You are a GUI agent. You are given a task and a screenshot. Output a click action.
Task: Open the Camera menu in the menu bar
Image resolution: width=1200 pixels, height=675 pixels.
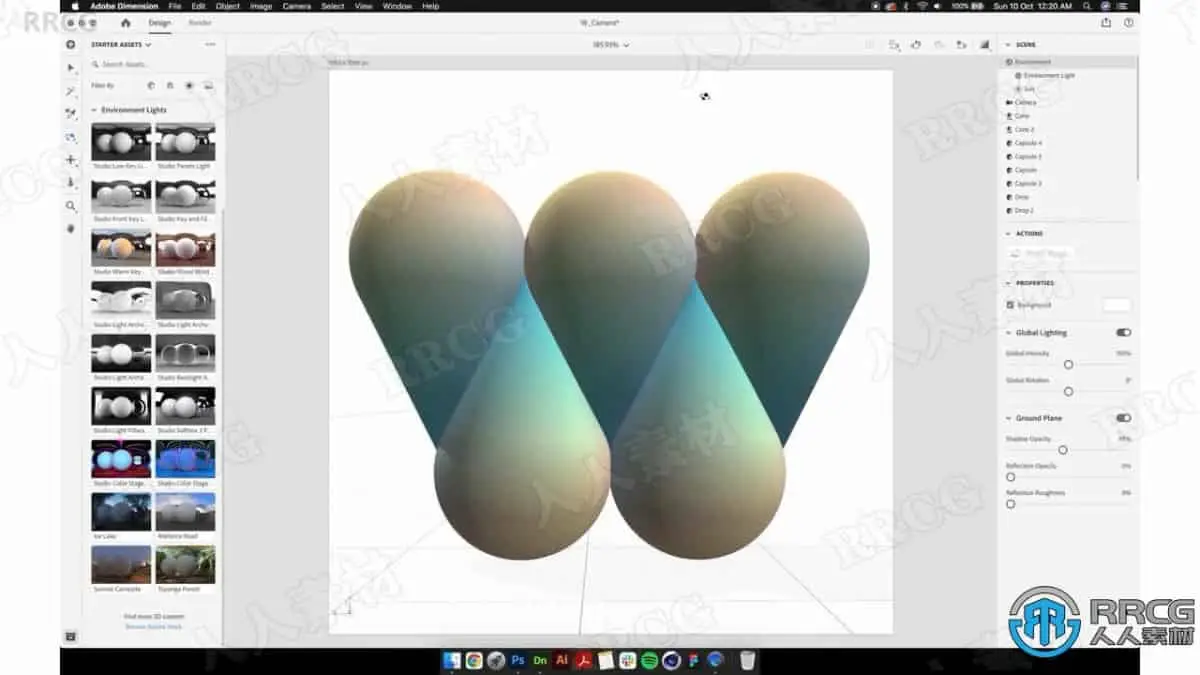tap(296, 6)
